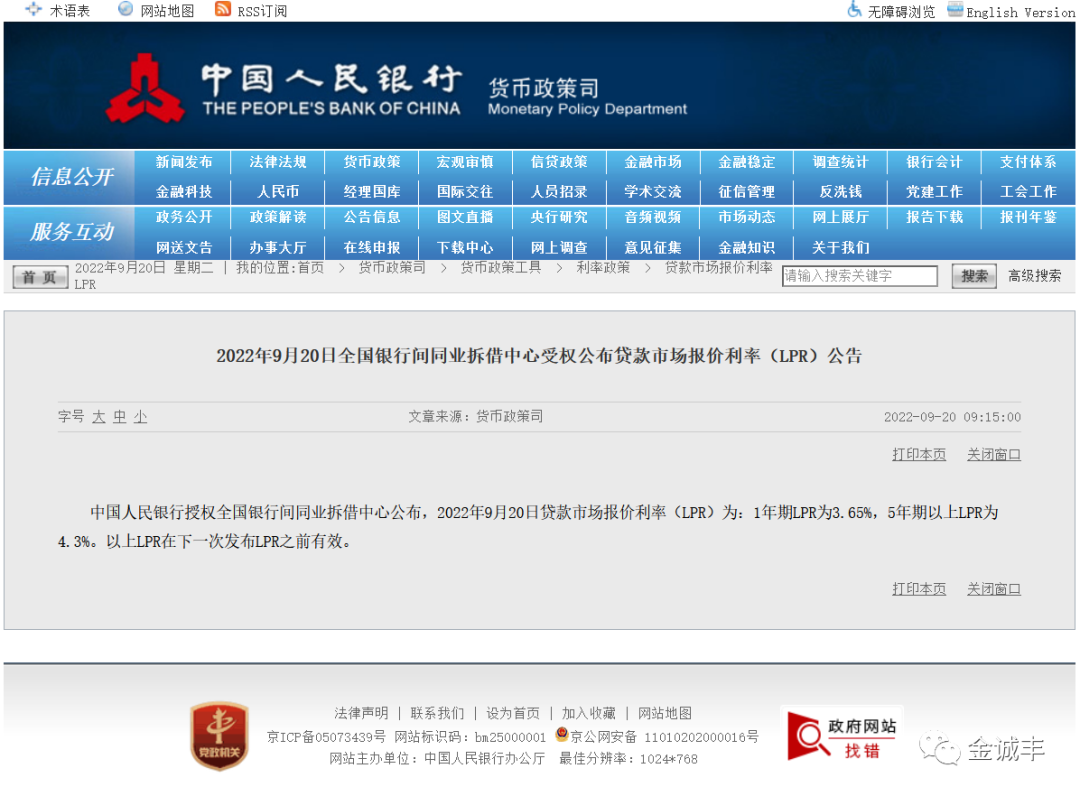Set font size to 小

pyautogui.click(x=141, y=417)
